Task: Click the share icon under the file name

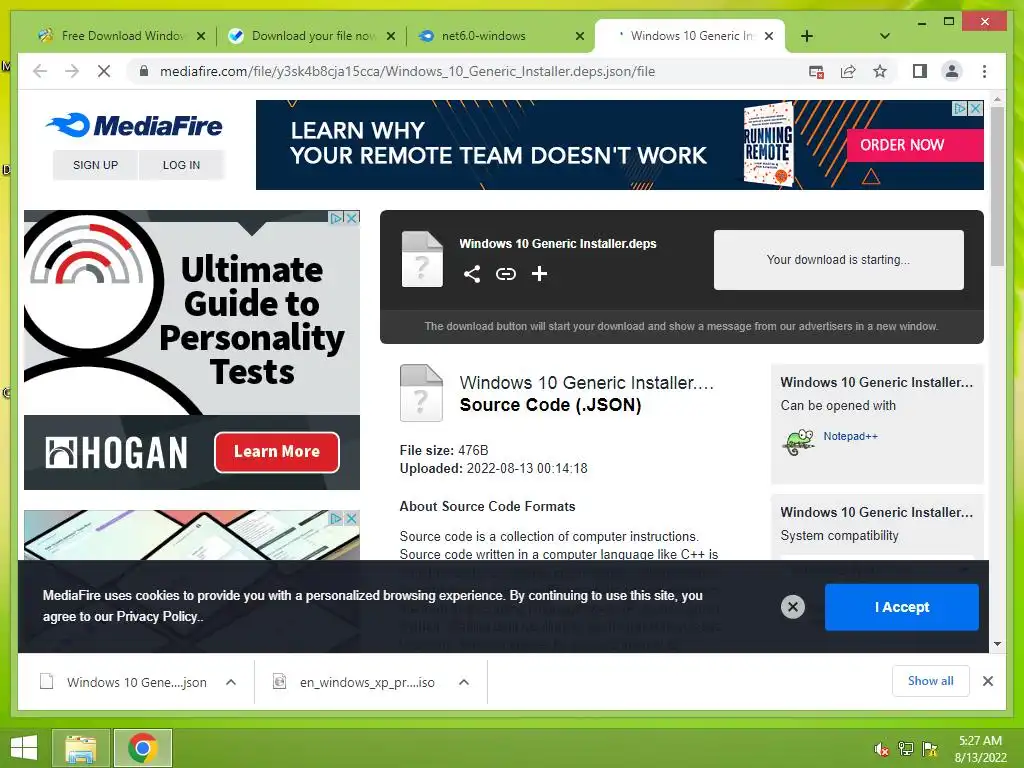Action: click(472, 274)
